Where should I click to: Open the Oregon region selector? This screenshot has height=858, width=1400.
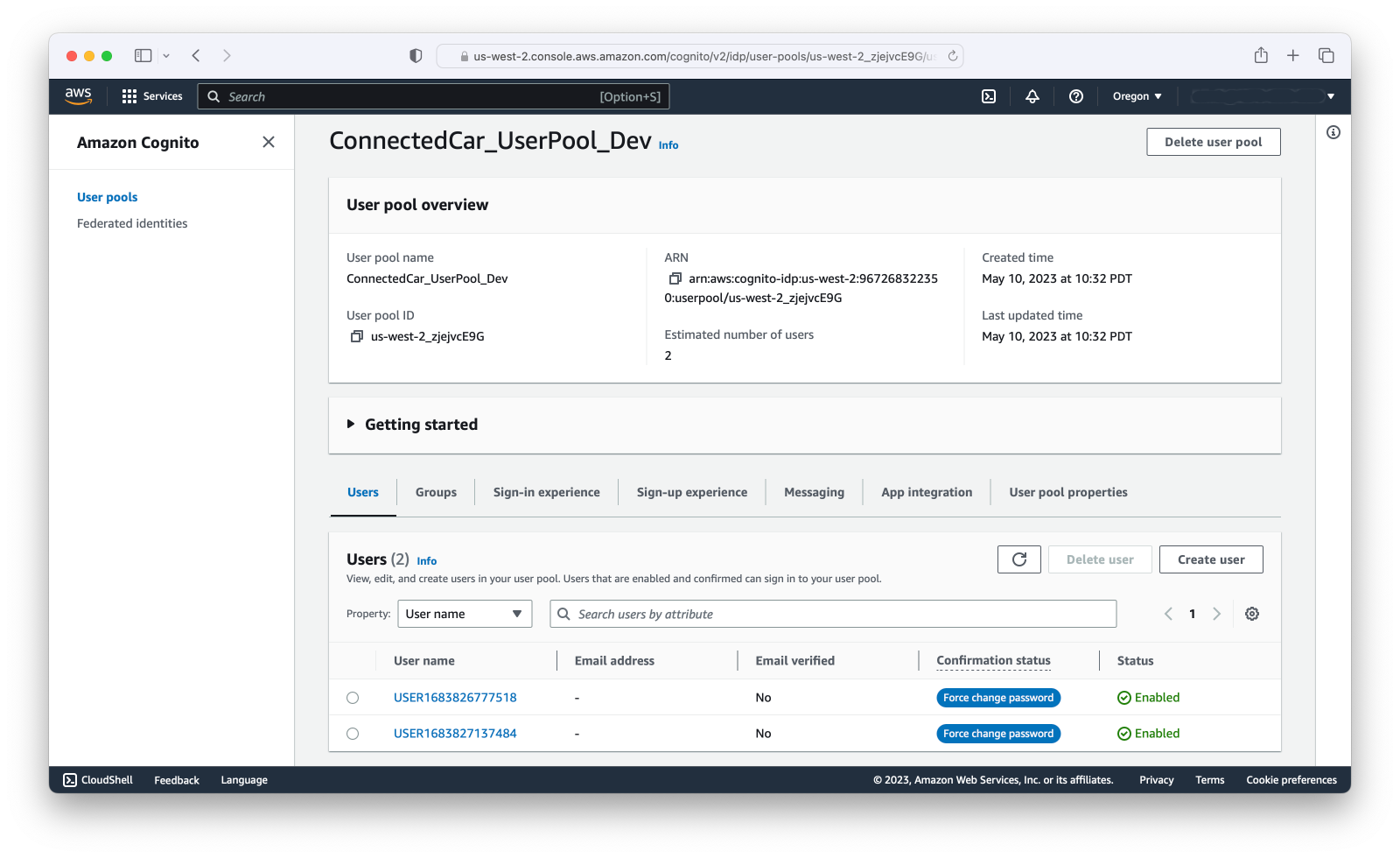pyautogui.click(x=1137, y=96)
